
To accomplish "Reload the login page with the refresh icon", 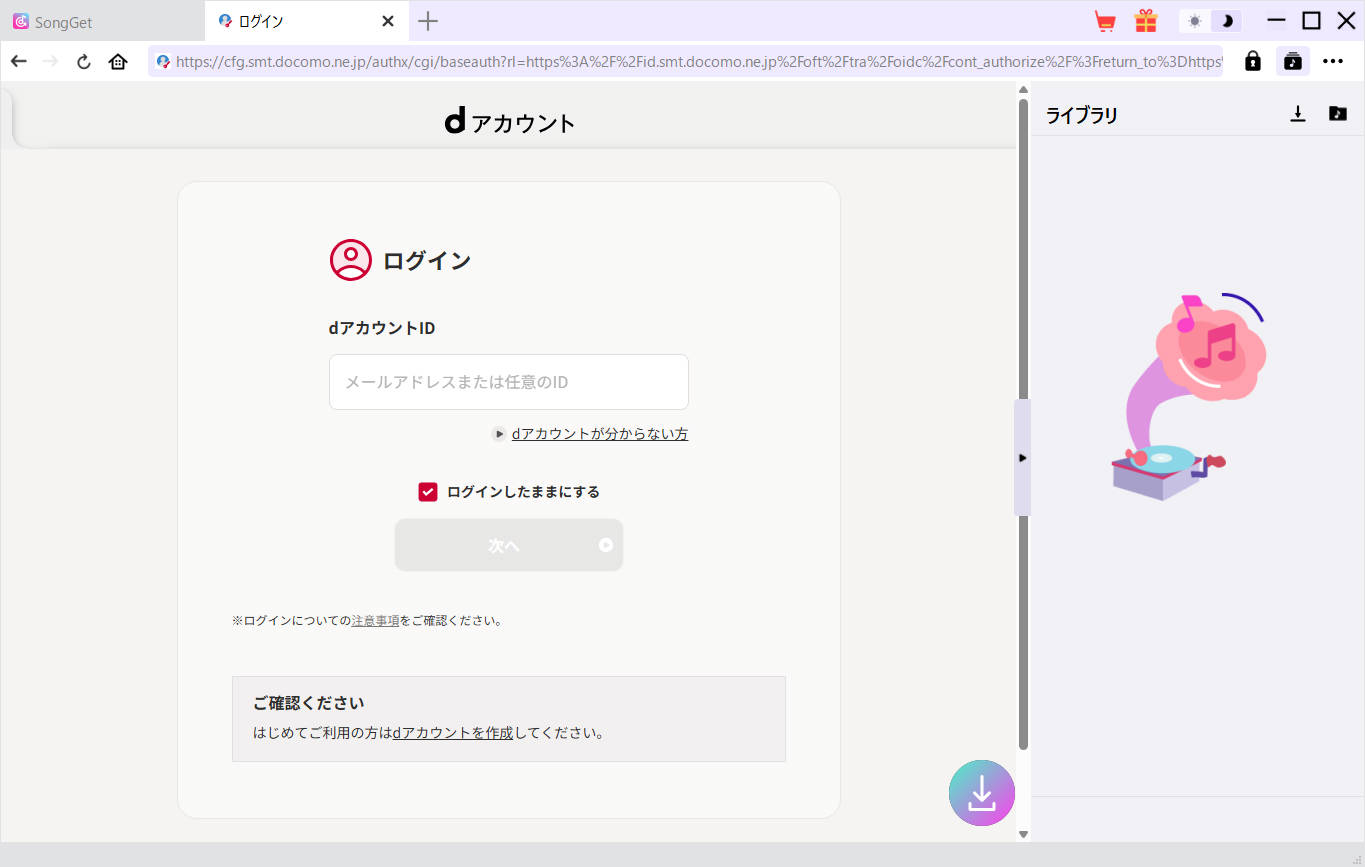I will pos(83,61).
